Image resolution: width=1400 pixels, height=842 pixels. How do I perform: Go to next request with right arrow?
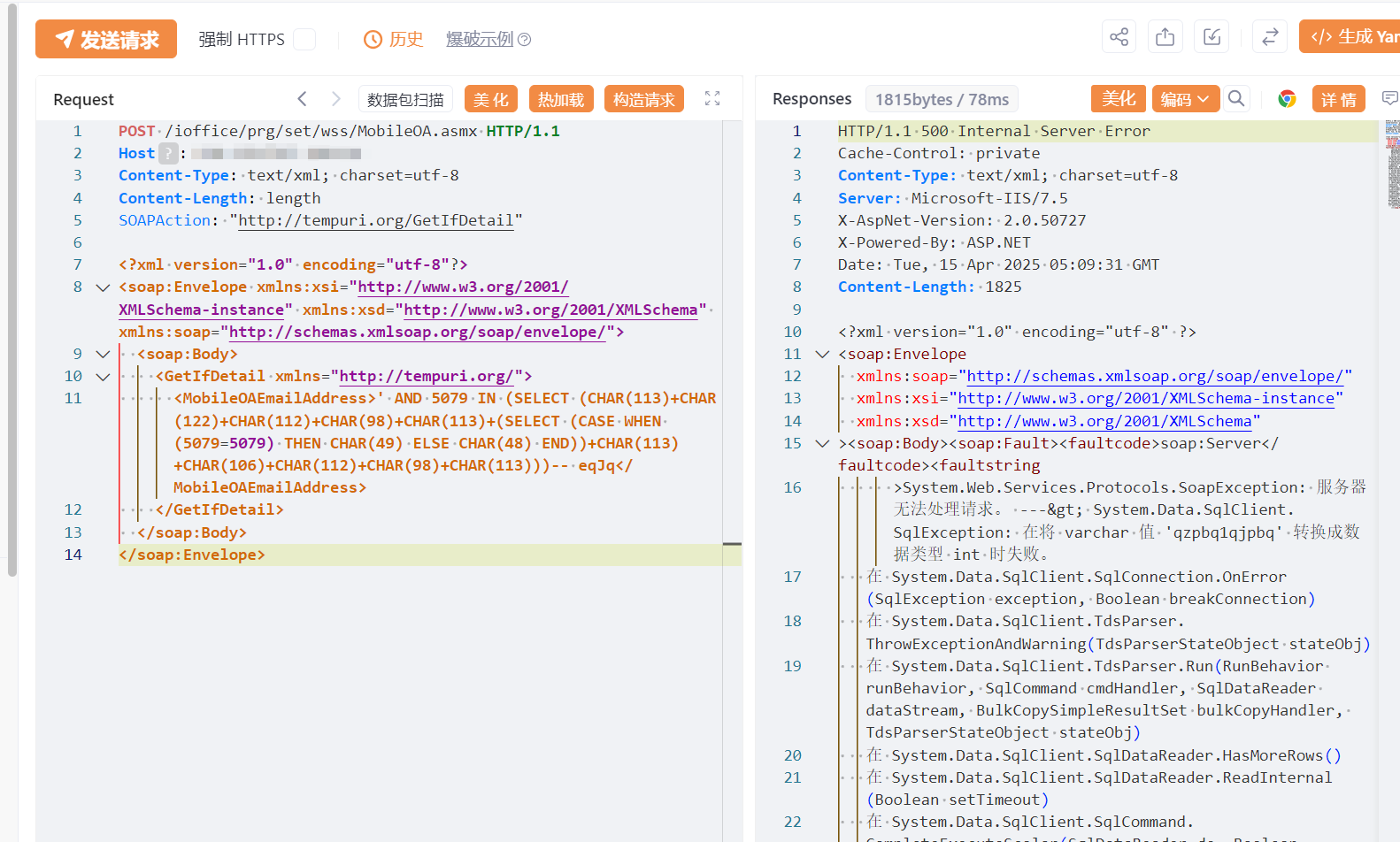pyautogui.click(x=335, y=98)
